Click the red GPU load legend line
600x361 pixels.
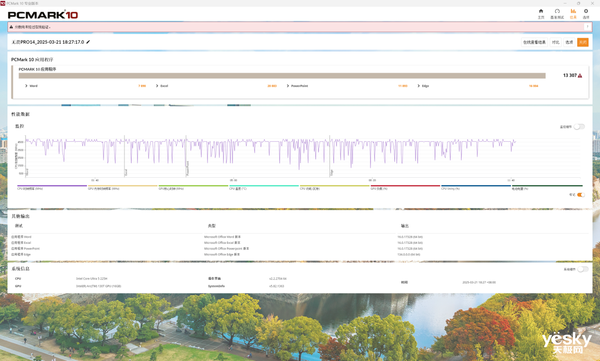pos(405,186)
